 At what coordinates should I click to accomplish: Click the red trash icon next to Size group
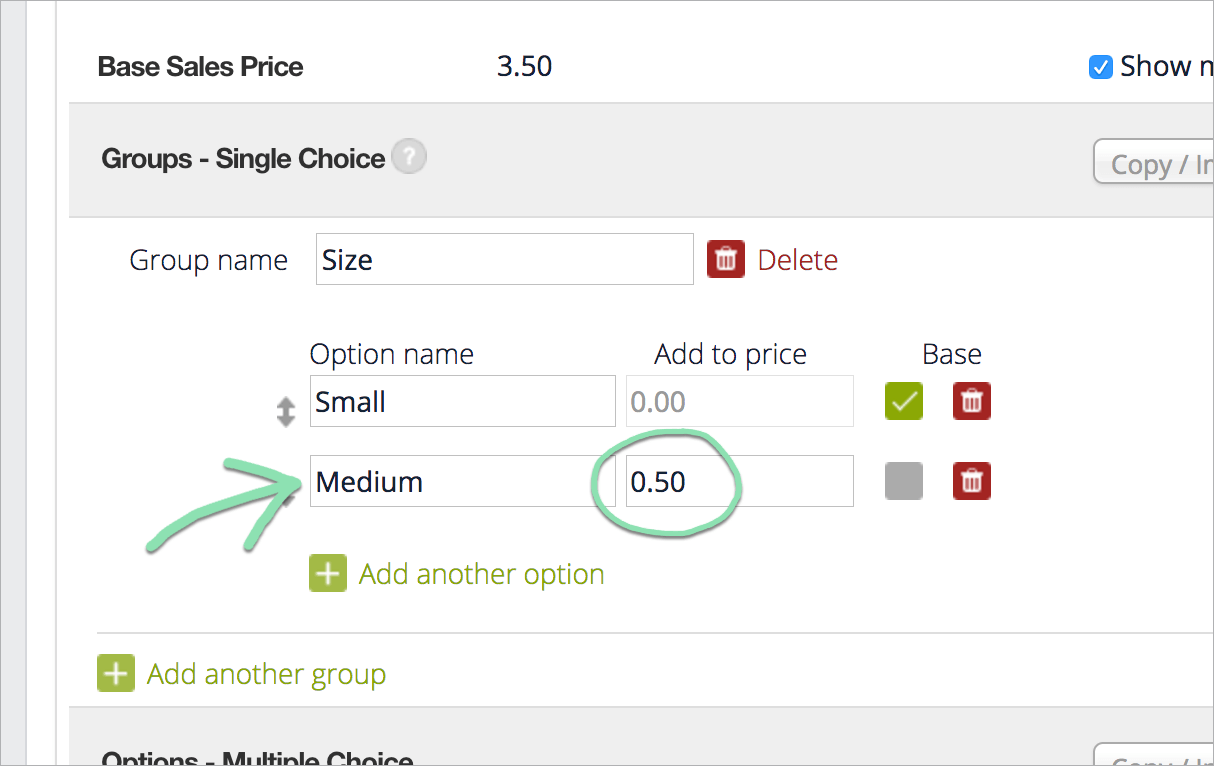click(x=726, y=260)
